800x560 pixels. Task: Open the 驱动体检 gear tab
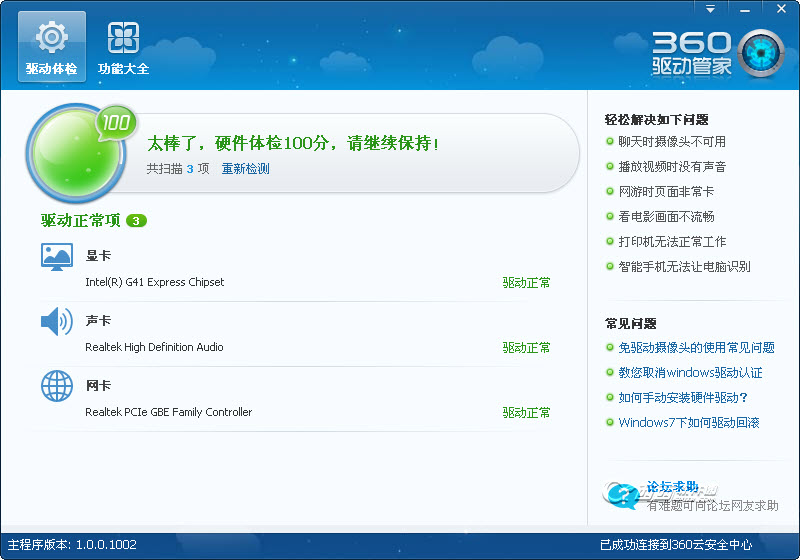[x=51, y=47]
